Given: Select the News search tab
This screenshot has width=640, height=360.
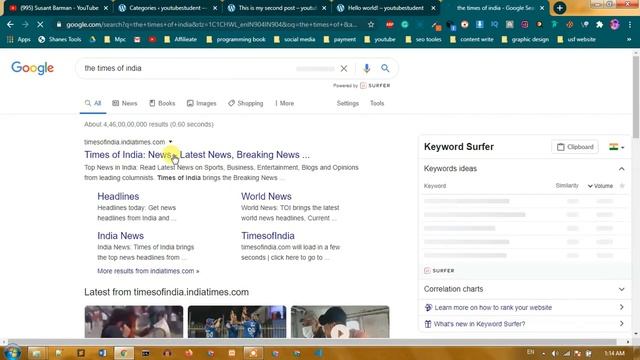Looking at the screenshot, I should click(x=125, y=103).
